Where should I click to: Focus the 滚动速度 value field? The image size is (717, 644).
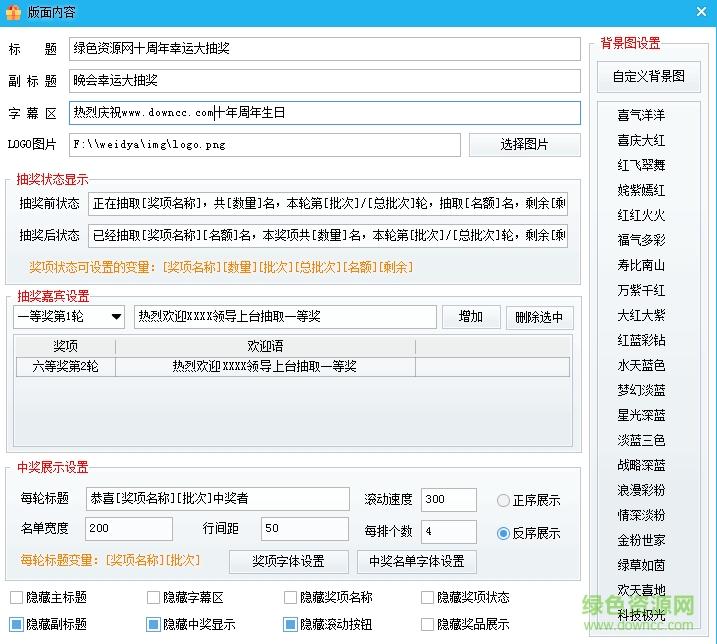click(x=448, y=499)
